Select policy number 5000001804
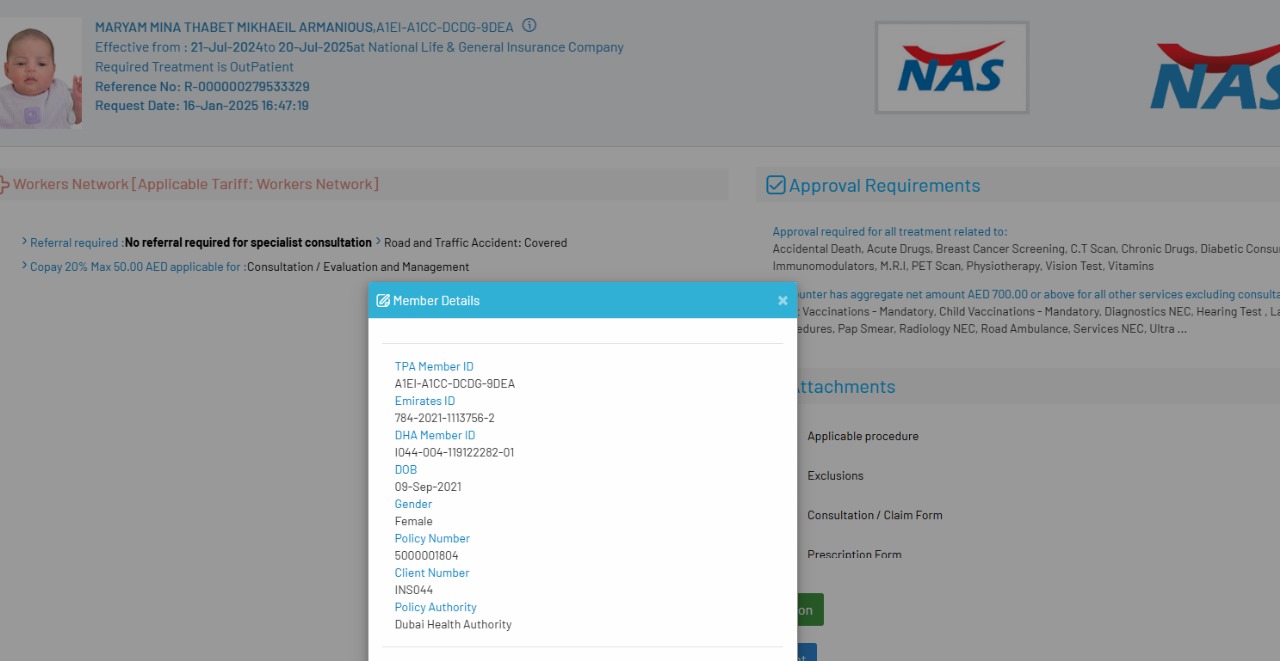This screenshot has height=661, width=1280. [x=427, y=556]
